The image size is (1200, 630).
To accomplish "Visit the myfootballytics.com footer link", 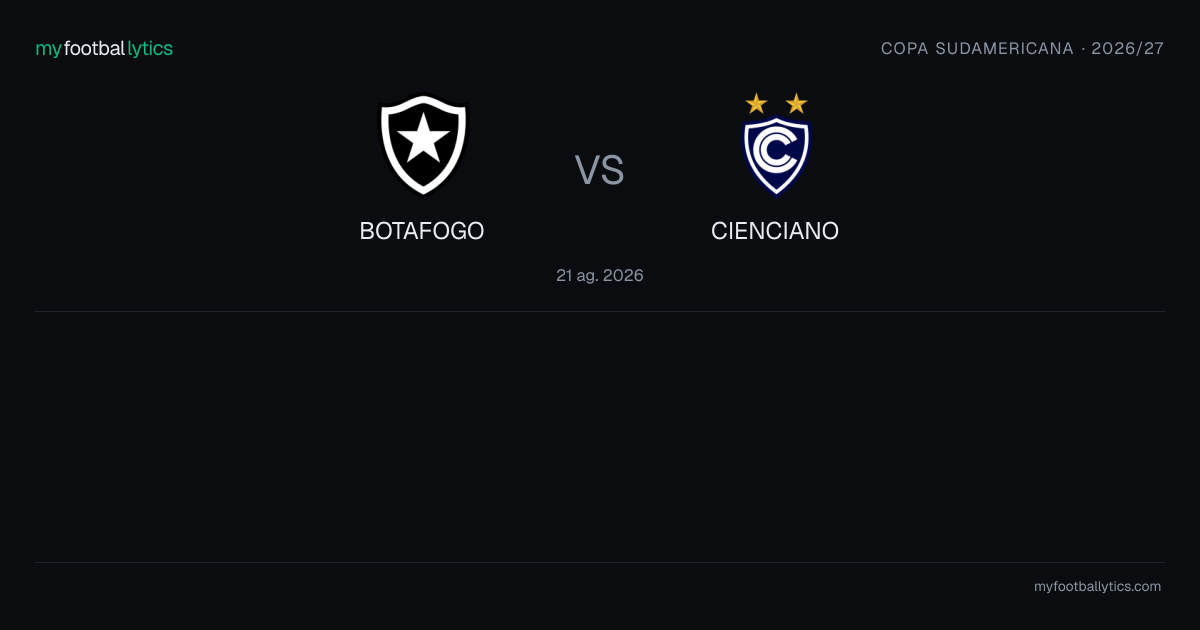I will point(1097,587).
